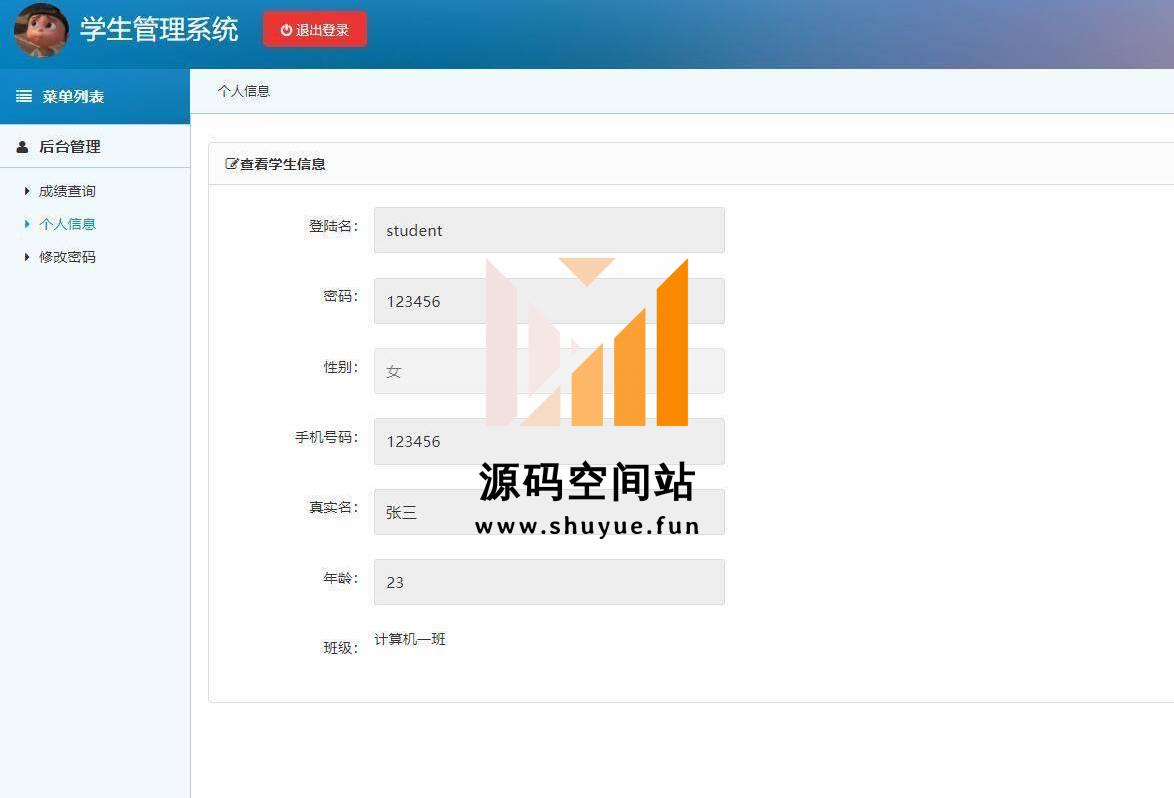The height and width of the screenshot is (798, 1174).
Task: Click the 登陆名 label
Action: tap(334, 226)
